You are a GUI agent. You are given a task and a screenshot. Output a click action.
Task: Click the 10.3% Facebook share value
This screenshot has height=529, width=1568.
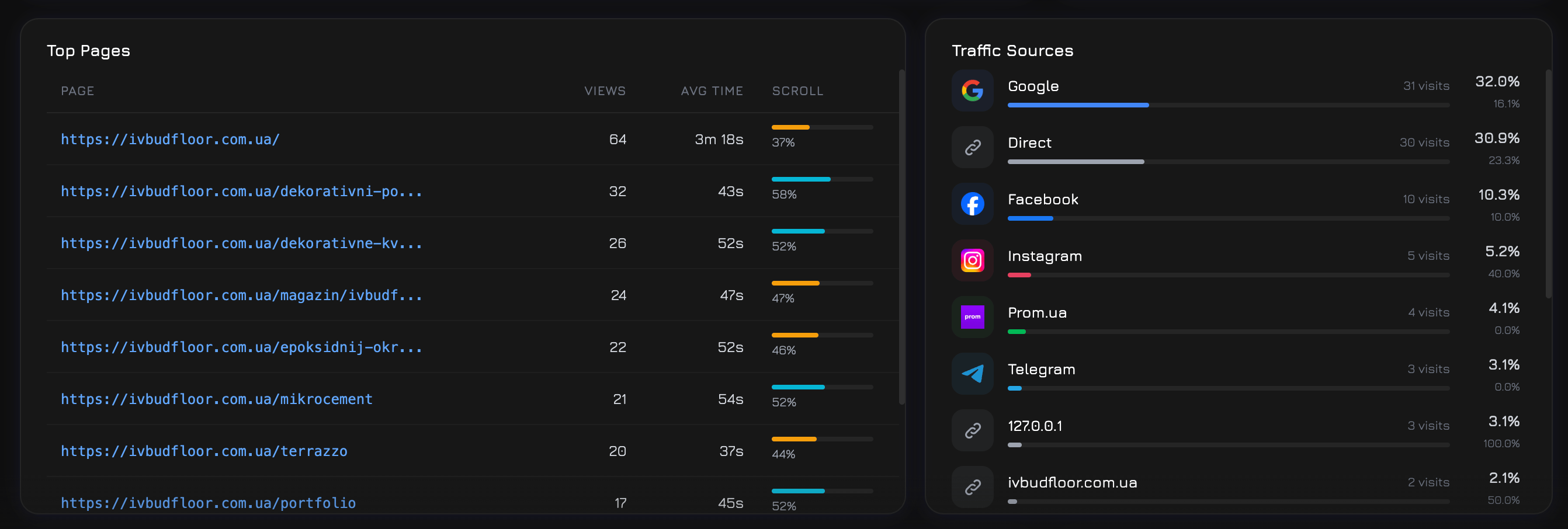1498,194
